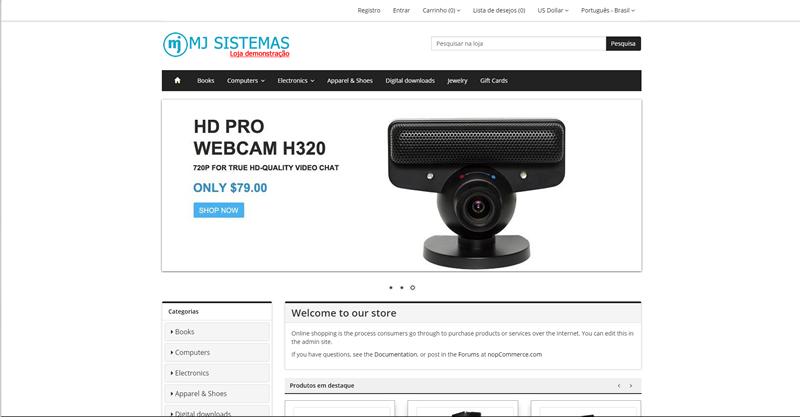Show next featured products with right arrow
Screen dimensions: 800x417
[631, 385]
